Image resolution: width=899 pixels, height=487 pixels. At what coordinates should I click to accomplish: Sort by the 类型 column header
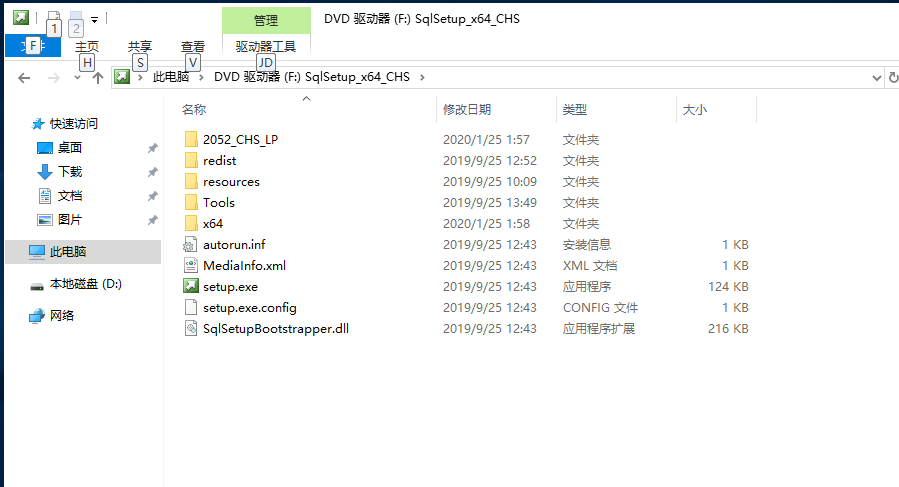coord(574,110)
